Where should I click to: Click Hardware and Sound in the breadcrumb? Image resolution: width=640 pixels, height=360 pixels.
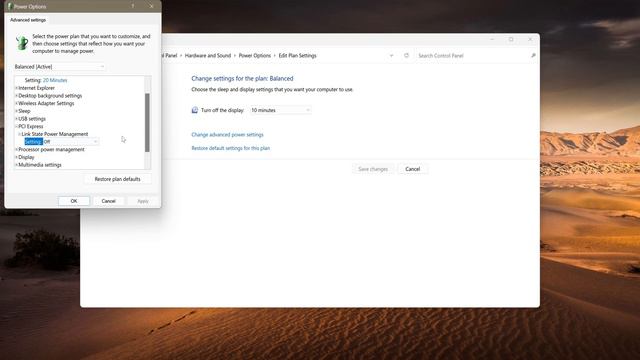pyautogui.click(x=208, y=56)
